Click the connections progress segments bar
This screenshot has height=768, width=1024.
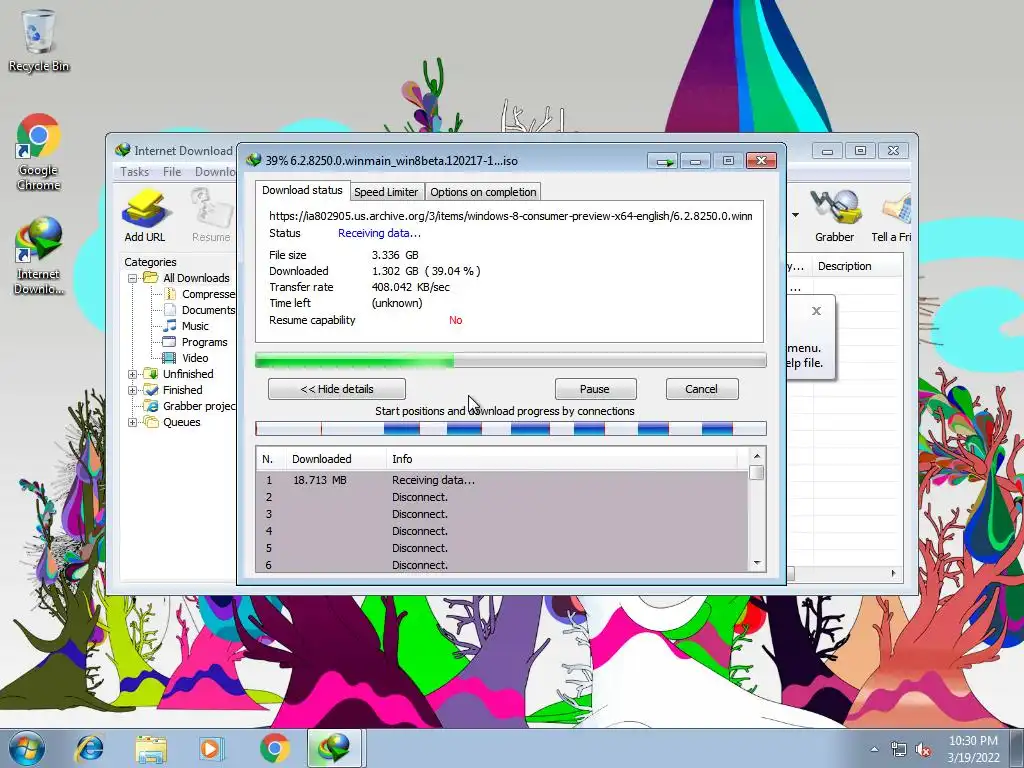tap(511, 428)
